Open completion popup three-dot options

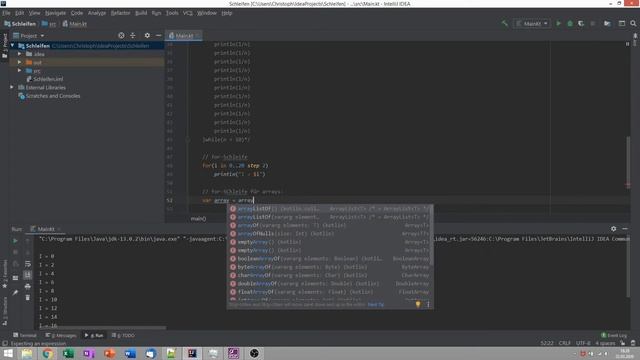[428, 304]
